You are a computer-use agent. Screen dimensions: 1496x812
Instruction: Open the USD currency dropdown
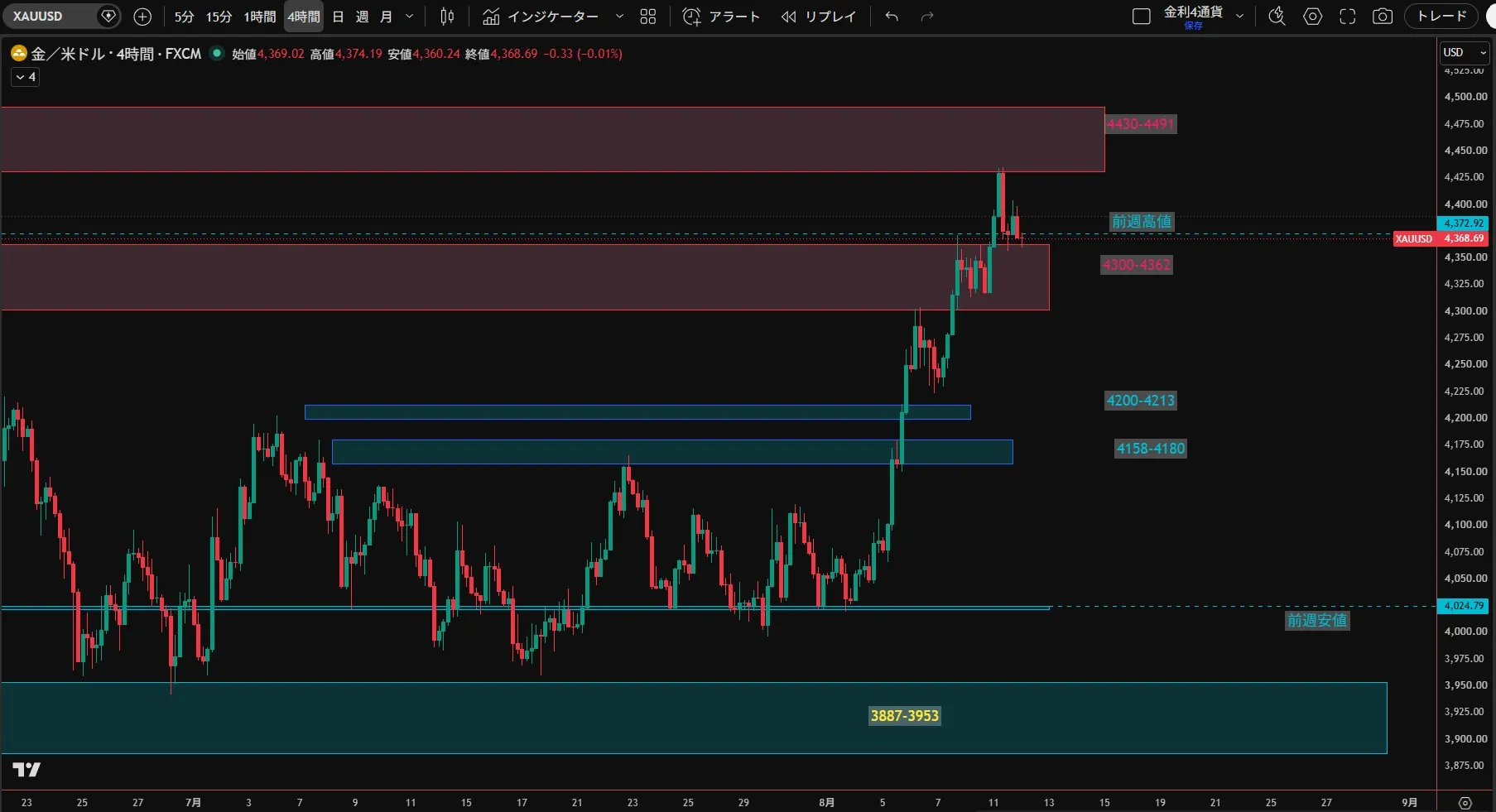[1465, 52]
